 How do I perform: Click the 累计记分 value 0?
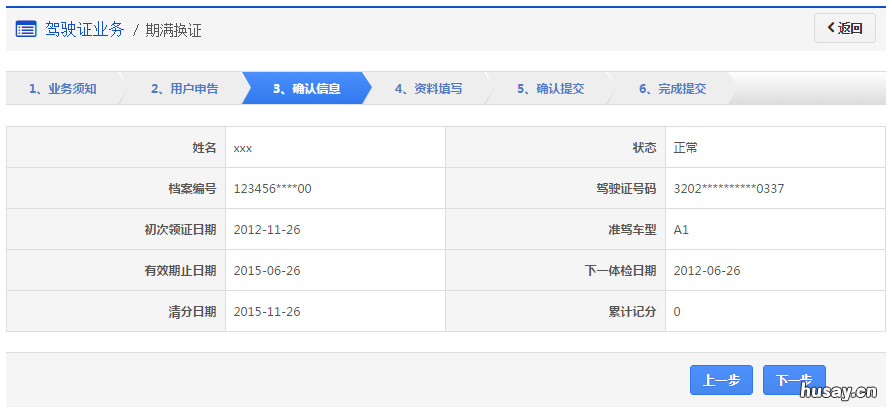[677, 311]
